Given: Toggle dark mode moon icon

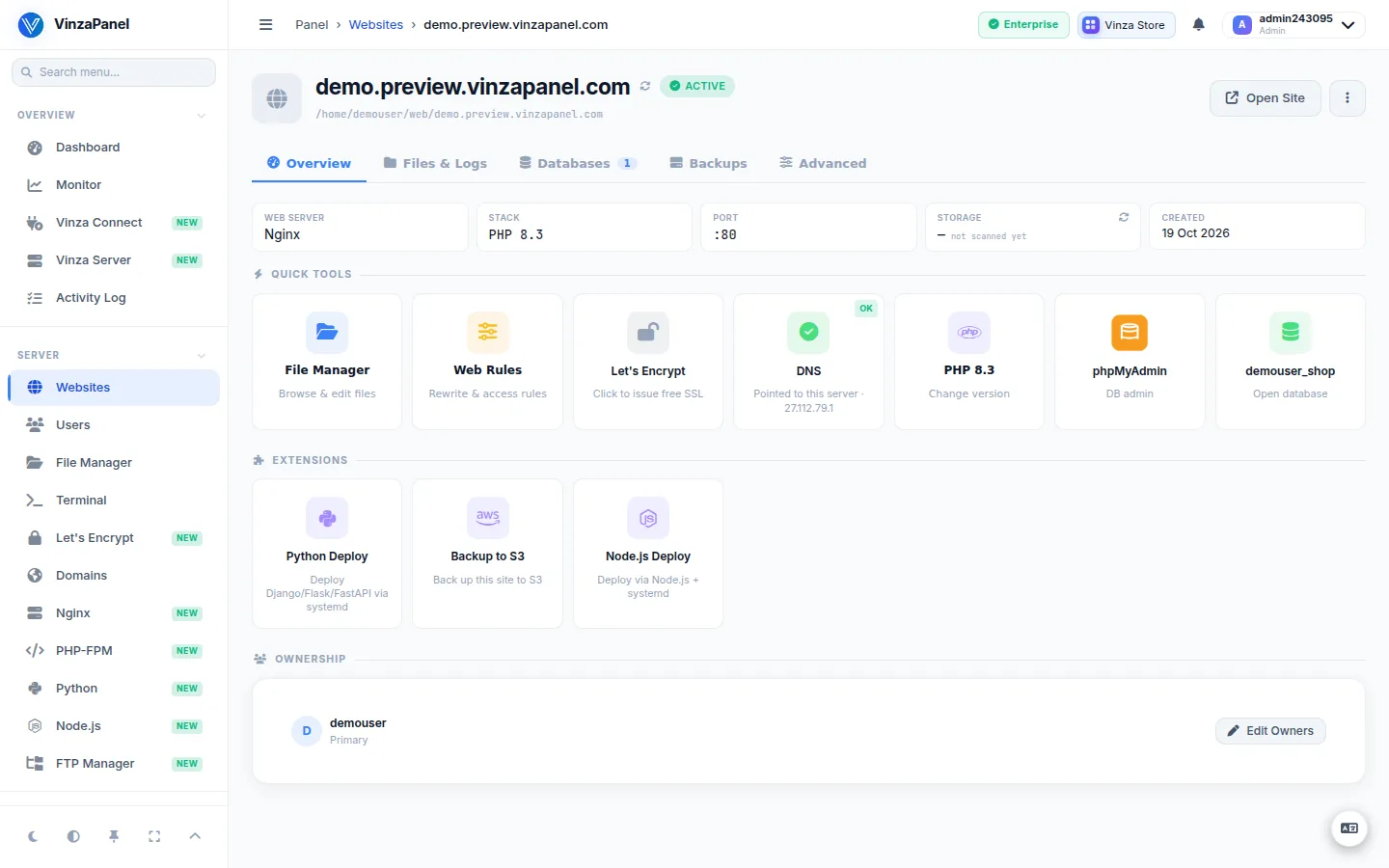Looking at the screenshot, I should (x=33, y=836).
